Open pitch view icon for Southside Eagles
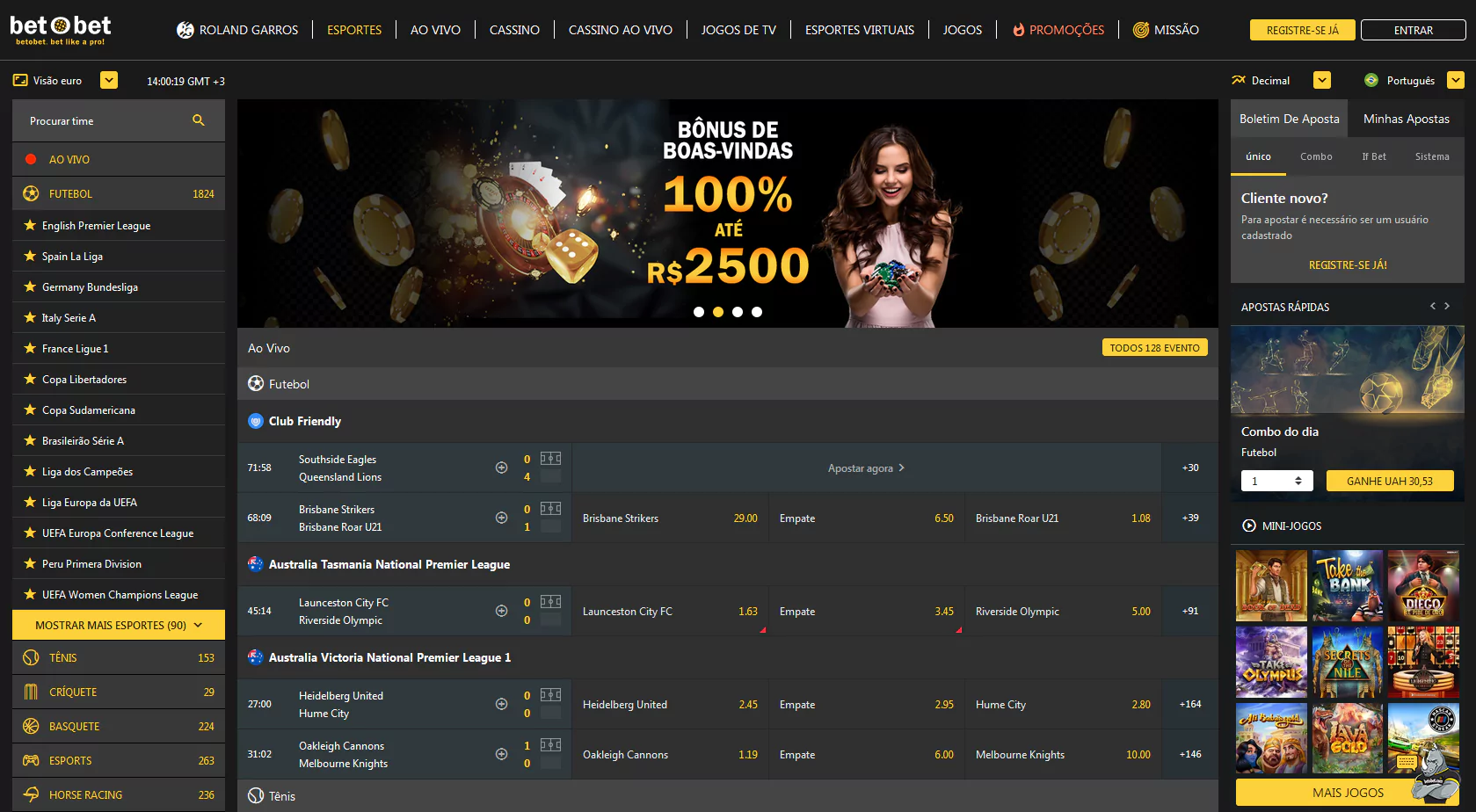The height and width of the screenshot is (812, 1476). click(551, 458)
